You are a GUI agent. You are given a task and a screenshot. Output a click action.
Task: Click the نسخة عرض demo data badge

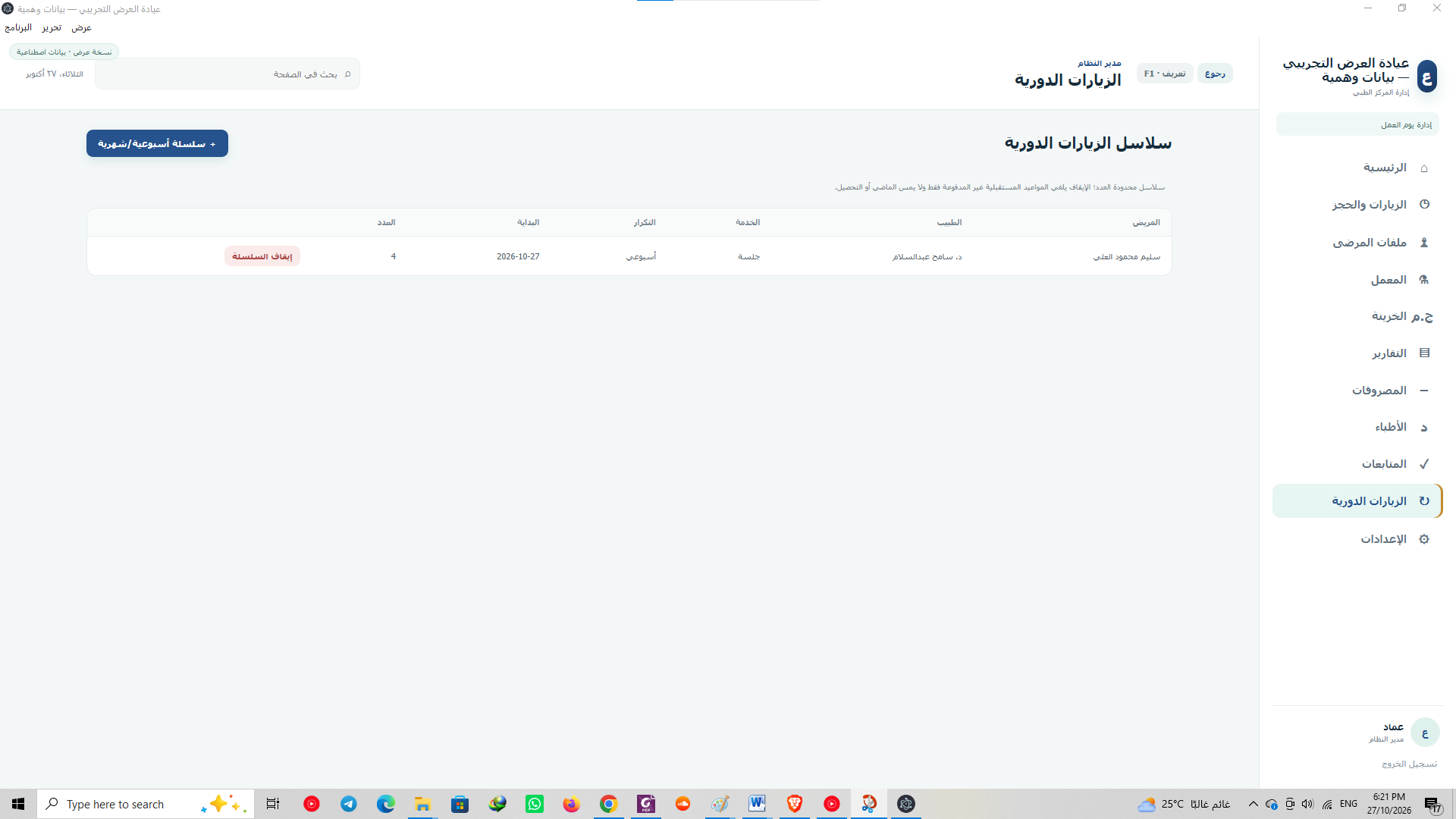point(64,52)
